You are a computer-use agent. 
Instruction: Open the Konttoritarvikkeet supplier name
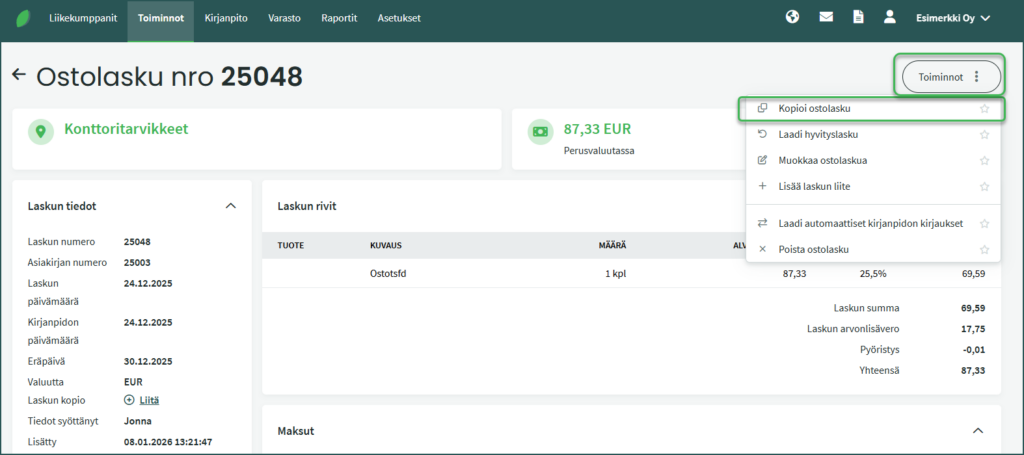[126, 129]
